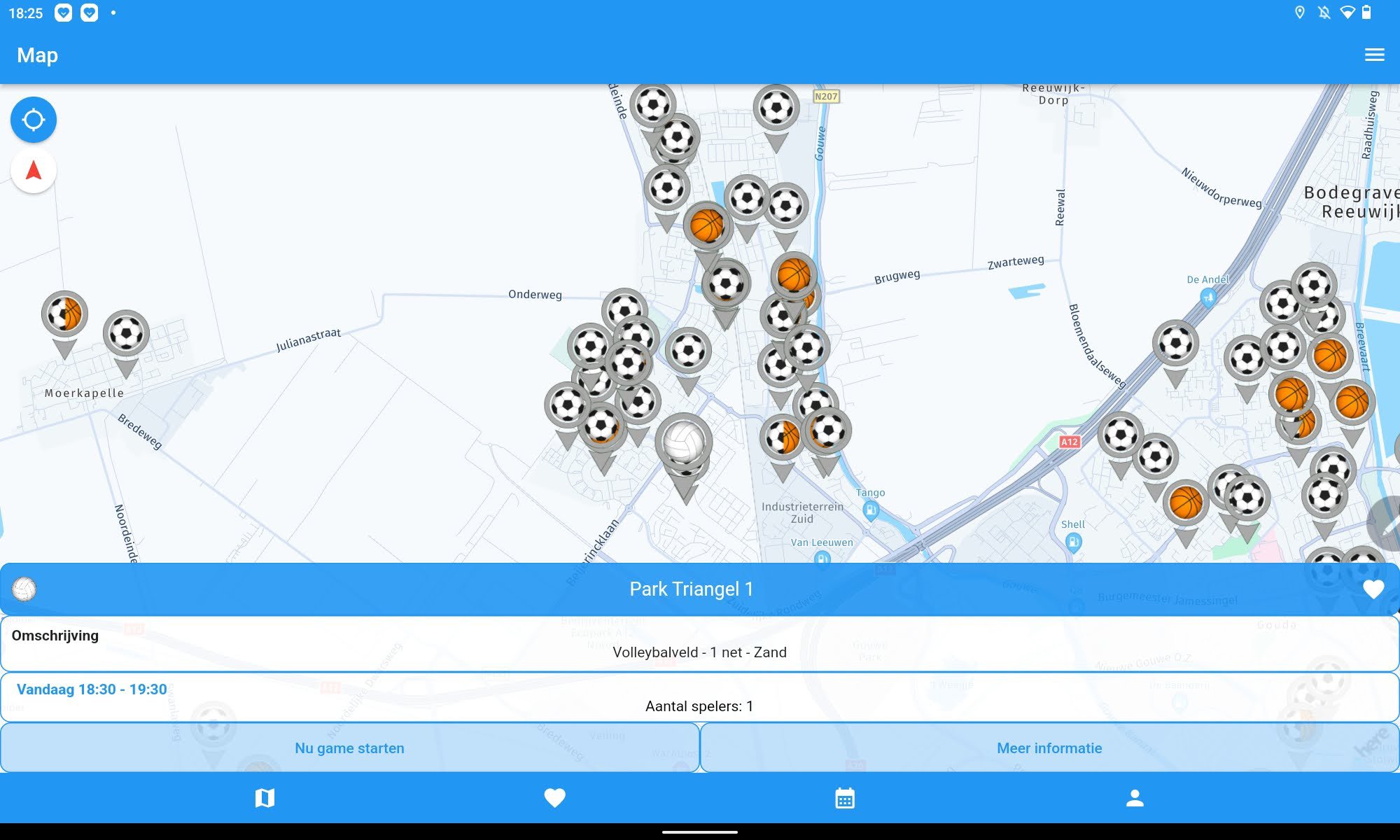Select the football marker near N207 label

tap(776, 108)
